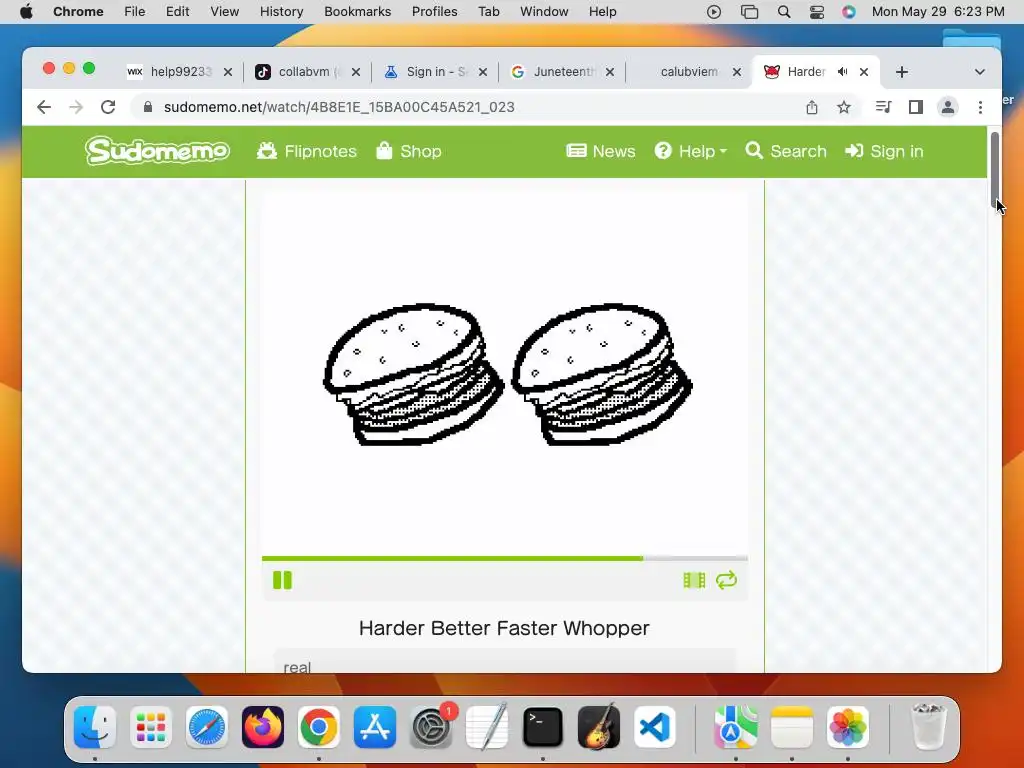Expand the Help dropdown menu

690,151
